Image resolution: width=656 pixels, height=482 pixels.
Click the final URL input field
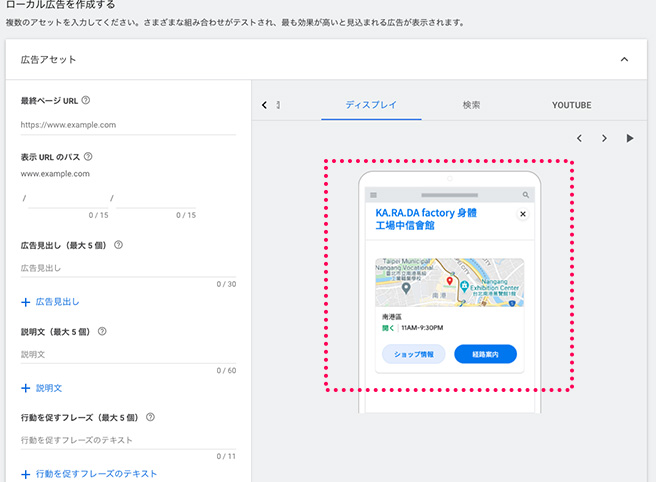128,125
